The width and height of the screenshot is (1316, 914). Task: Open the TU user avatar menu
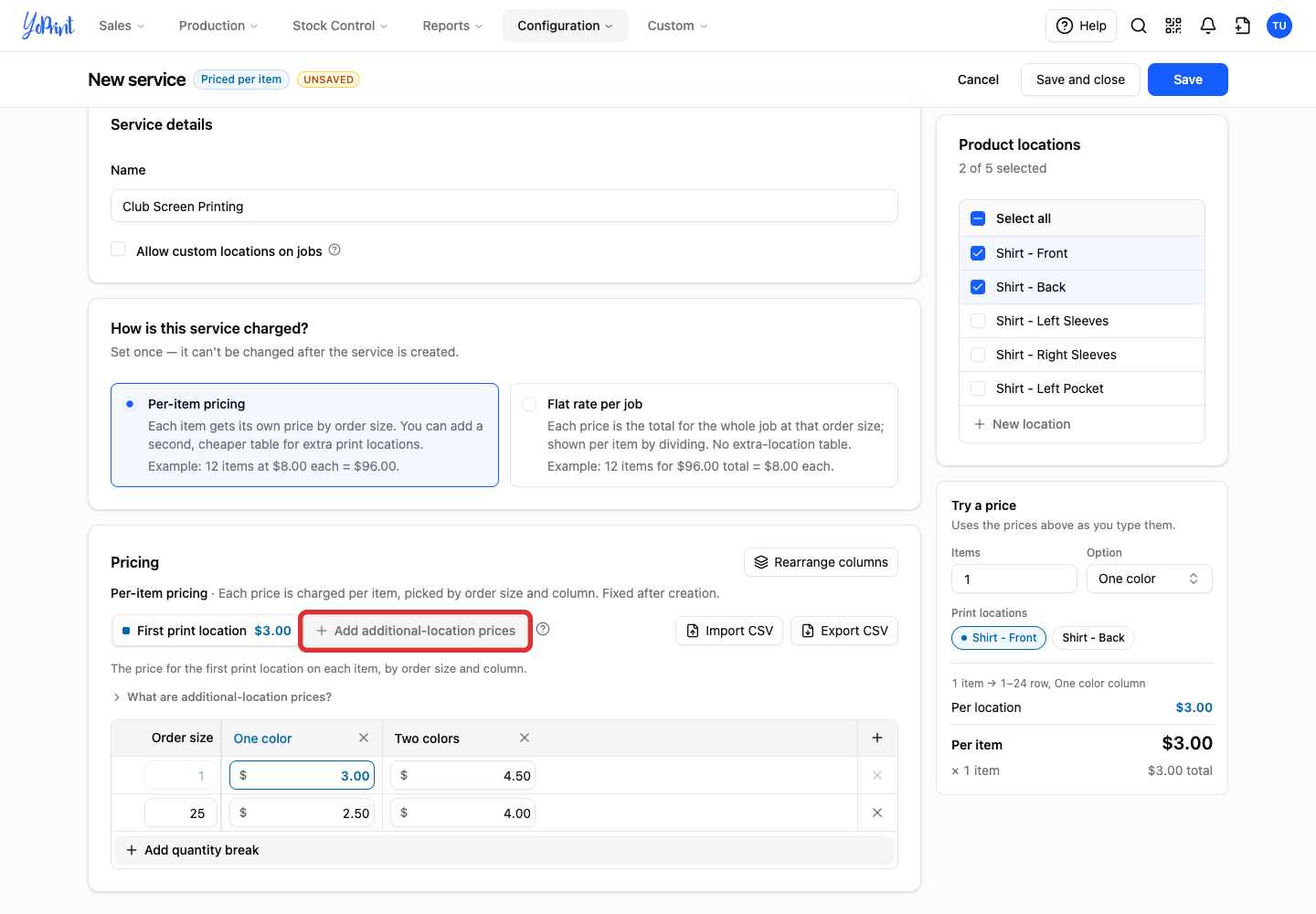pyautogui.click(x=1279, y=26)
